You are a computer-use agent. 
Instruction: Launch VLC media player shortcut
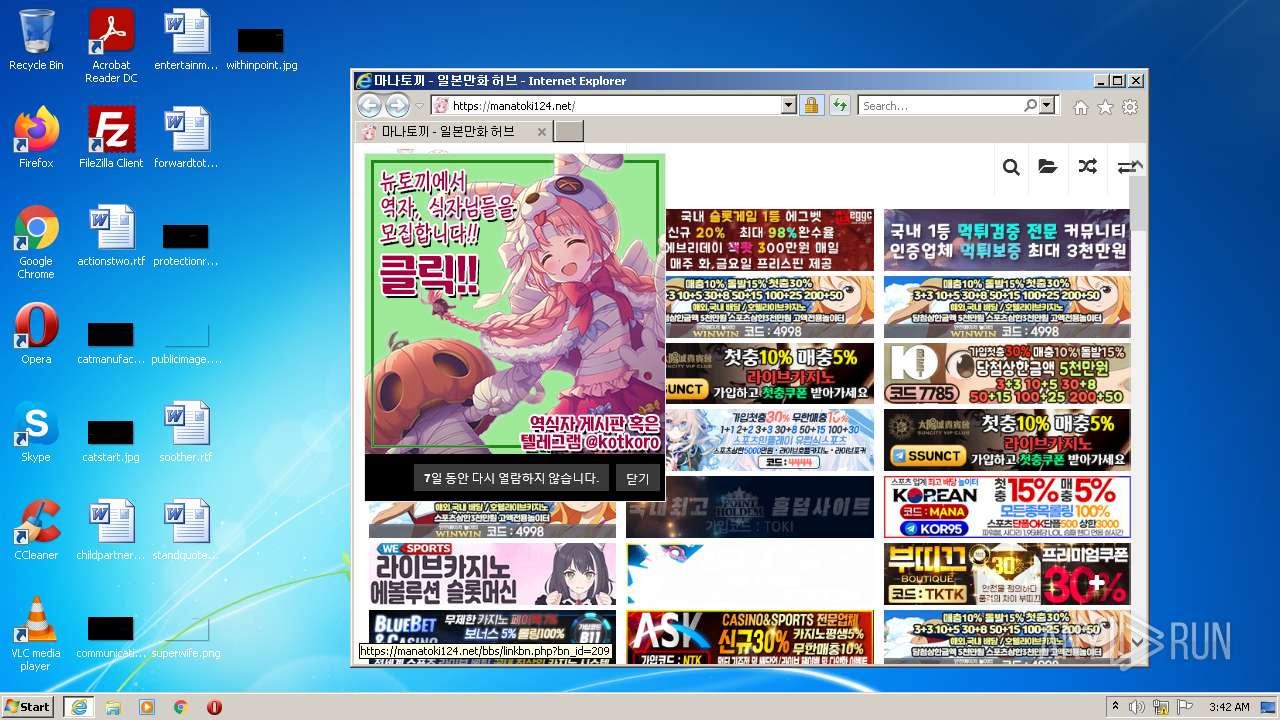(x=36, y=633)
